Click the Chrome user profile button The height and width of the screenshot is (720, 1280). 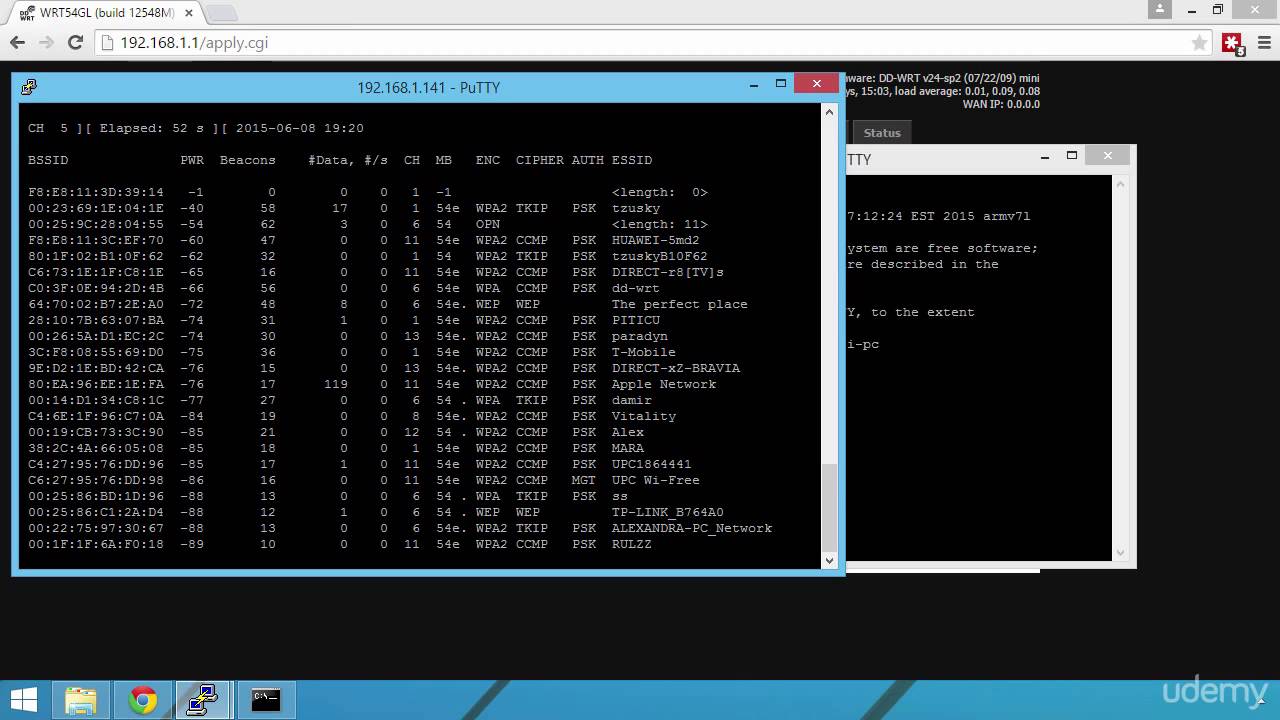[x=1160, y=9]
